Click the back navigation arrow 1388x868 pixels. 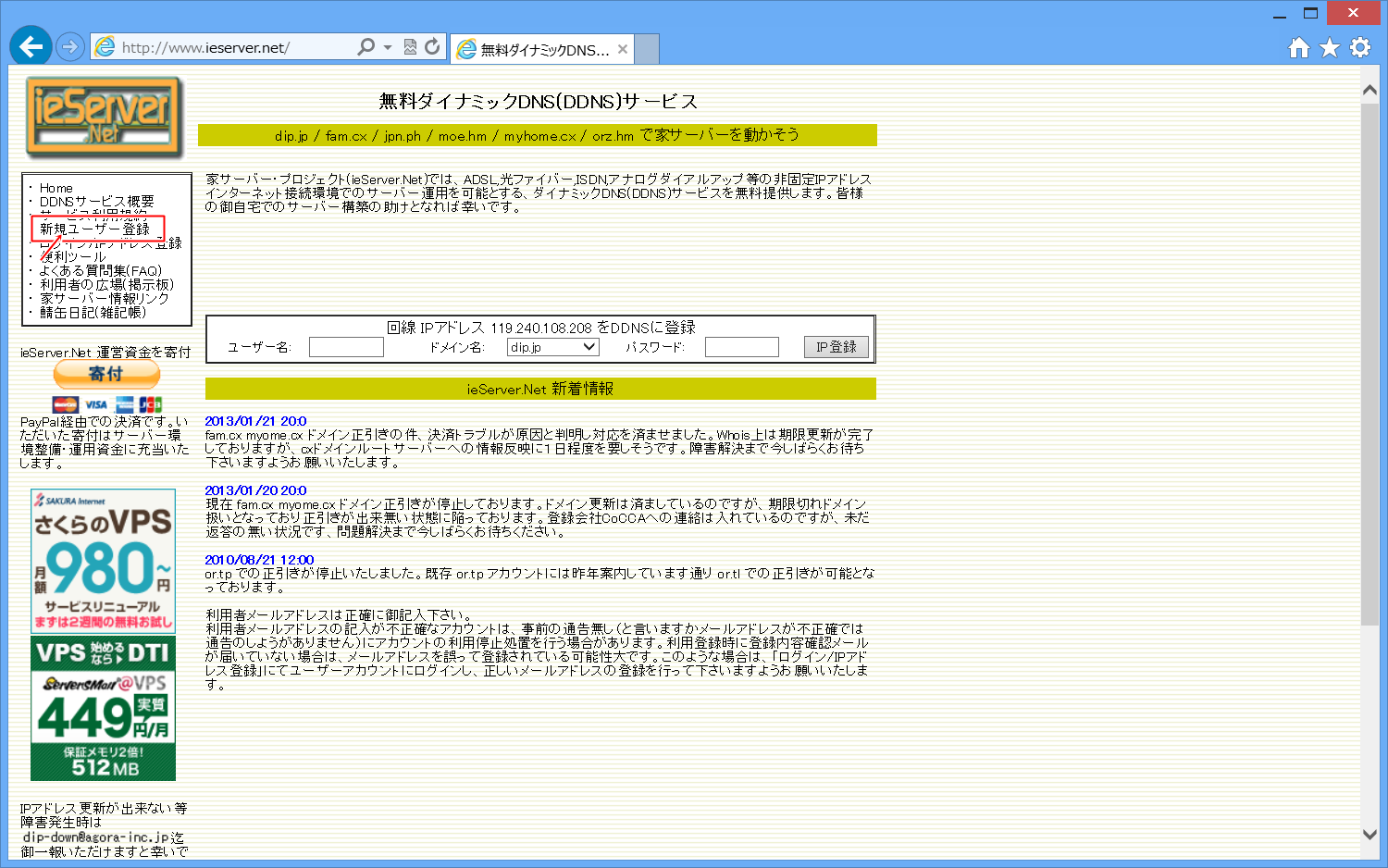31,46
